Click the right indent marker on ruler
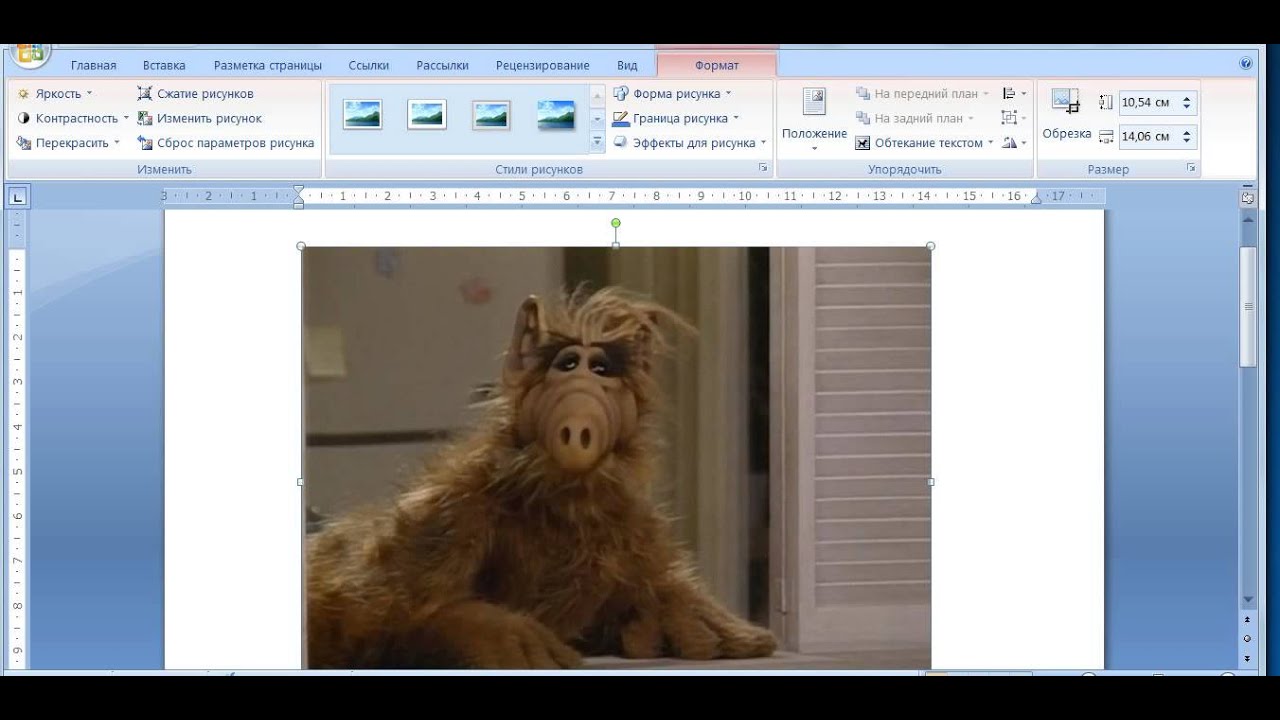Image resolution: width=1280 pixels, height=720 pixels. click(x=1036, y=200)
